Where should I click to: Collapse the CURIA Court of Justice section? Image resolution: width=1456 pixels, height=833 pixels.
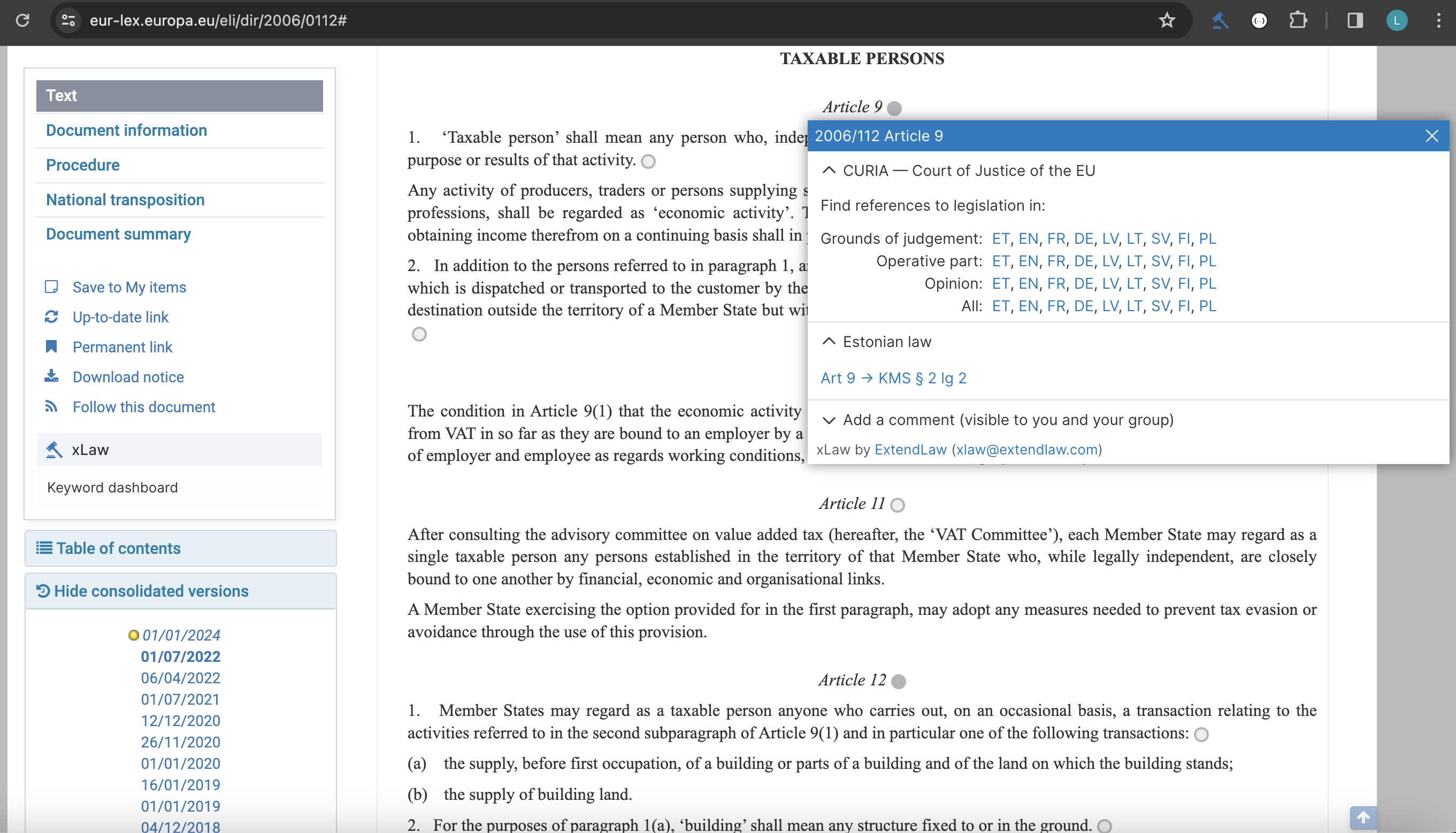pos(828,171)
